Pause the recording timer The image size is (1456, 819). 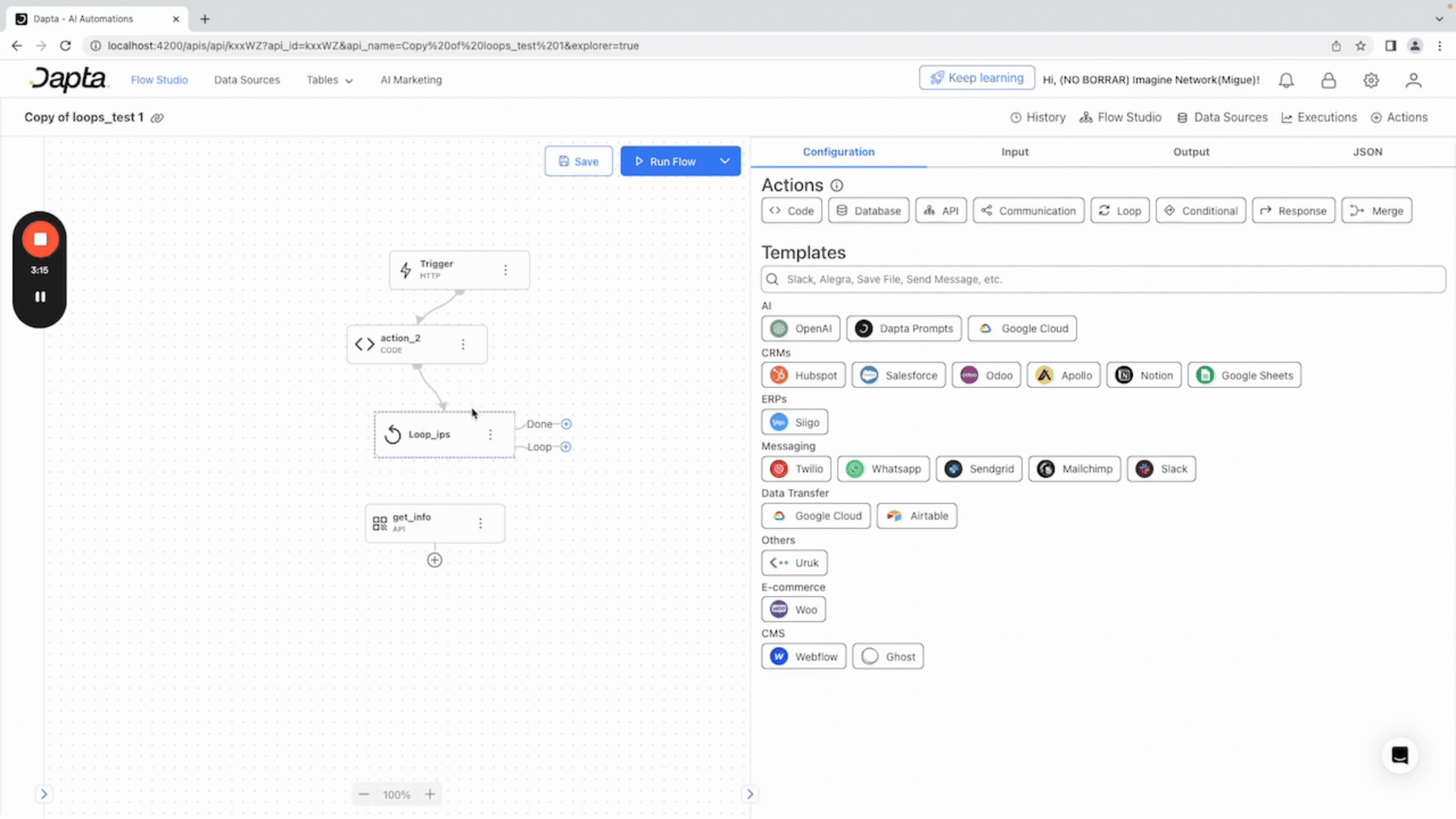click(40, 297)
